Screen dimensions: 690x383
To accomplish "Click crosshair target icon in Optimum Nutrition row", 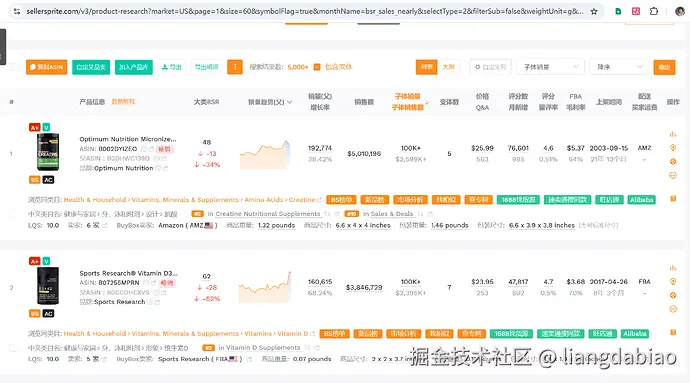I will 673,162.
